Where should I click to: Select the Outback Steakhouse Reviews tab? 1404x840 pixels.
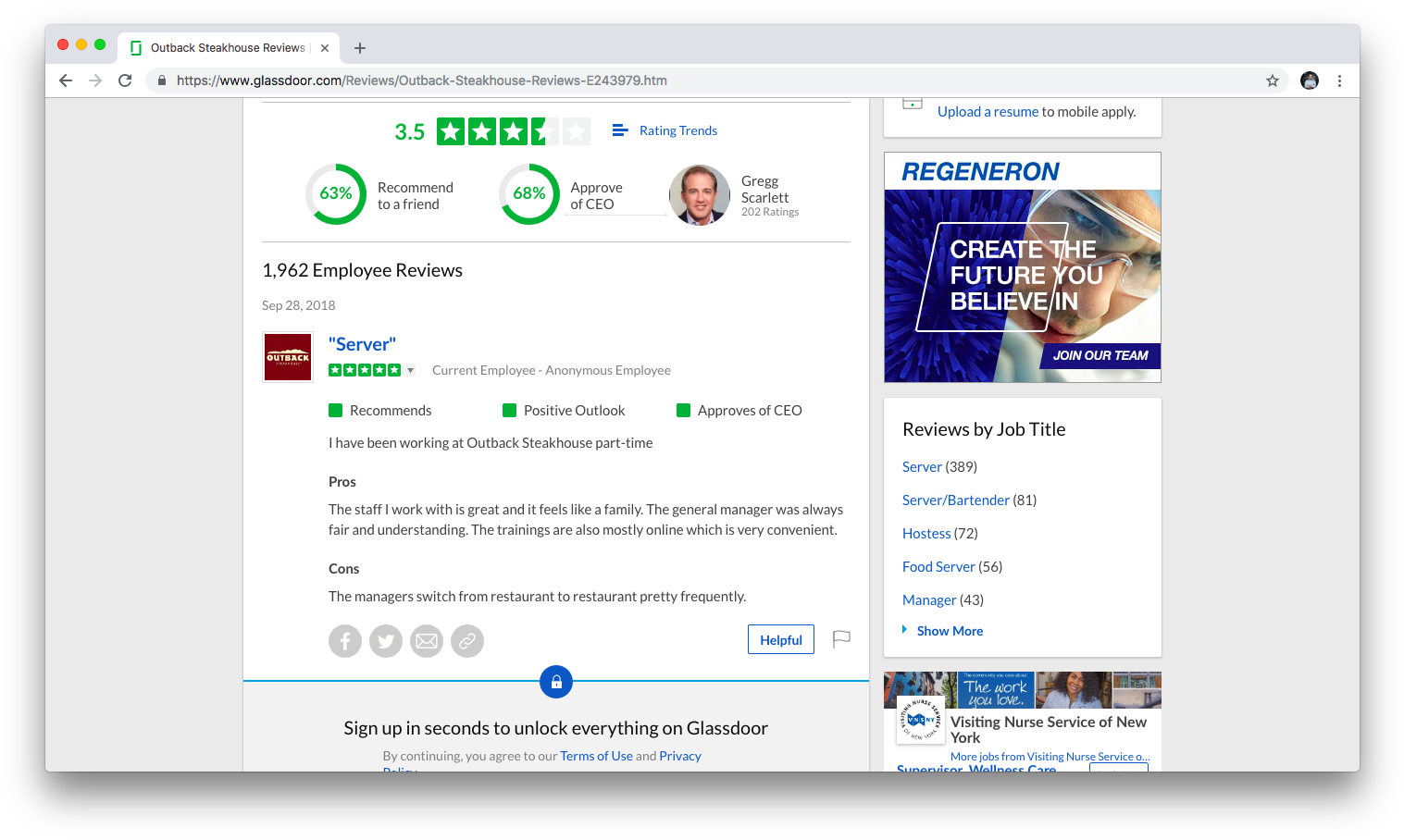click(x=229, y=48)
